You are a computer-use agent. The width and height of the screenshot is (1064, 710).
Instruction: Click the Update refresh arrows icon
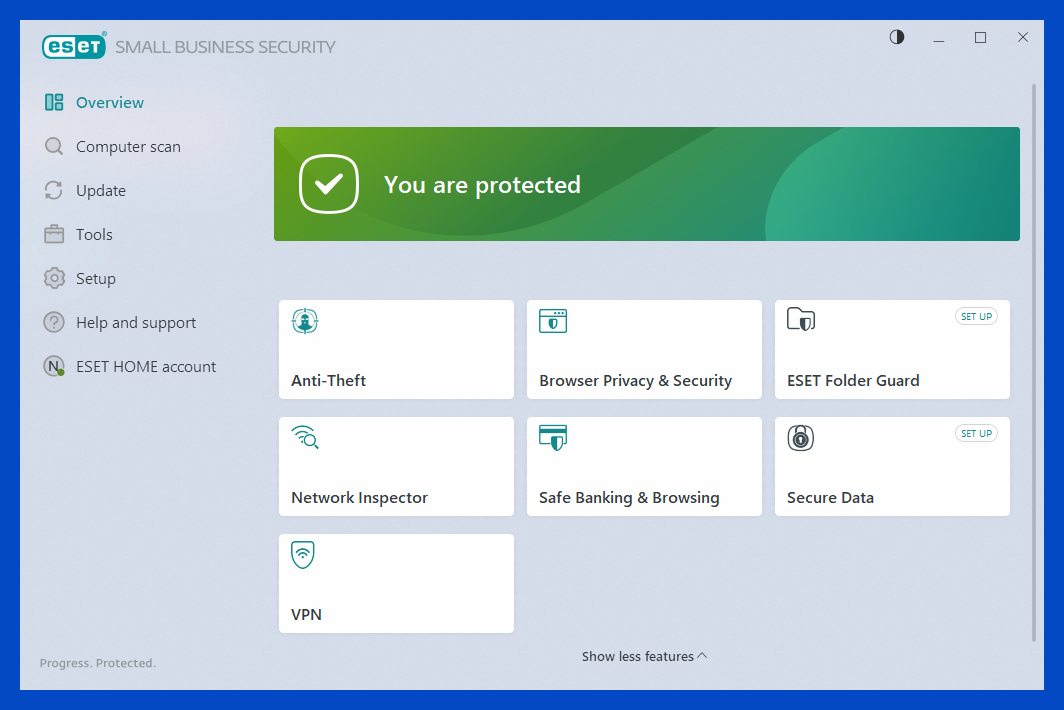pyautogui.click(x=54, y=191)
